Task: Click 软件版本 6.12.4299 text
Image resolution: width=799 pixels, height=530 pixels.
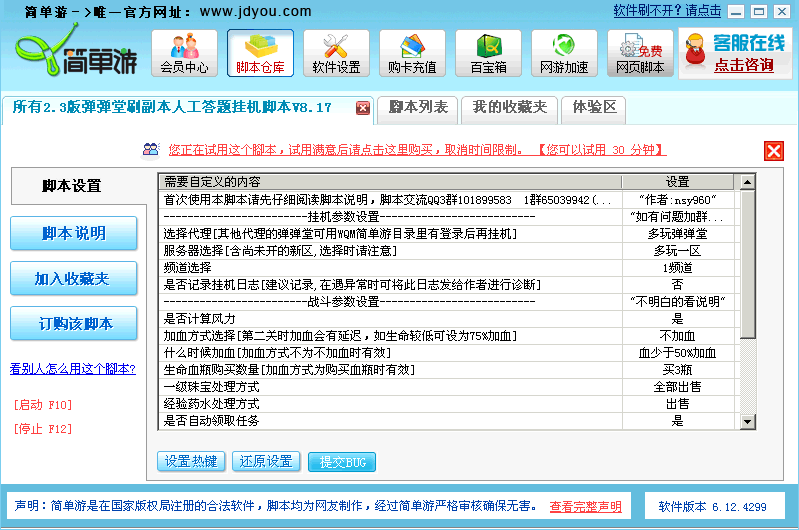Action: (712, 507)
